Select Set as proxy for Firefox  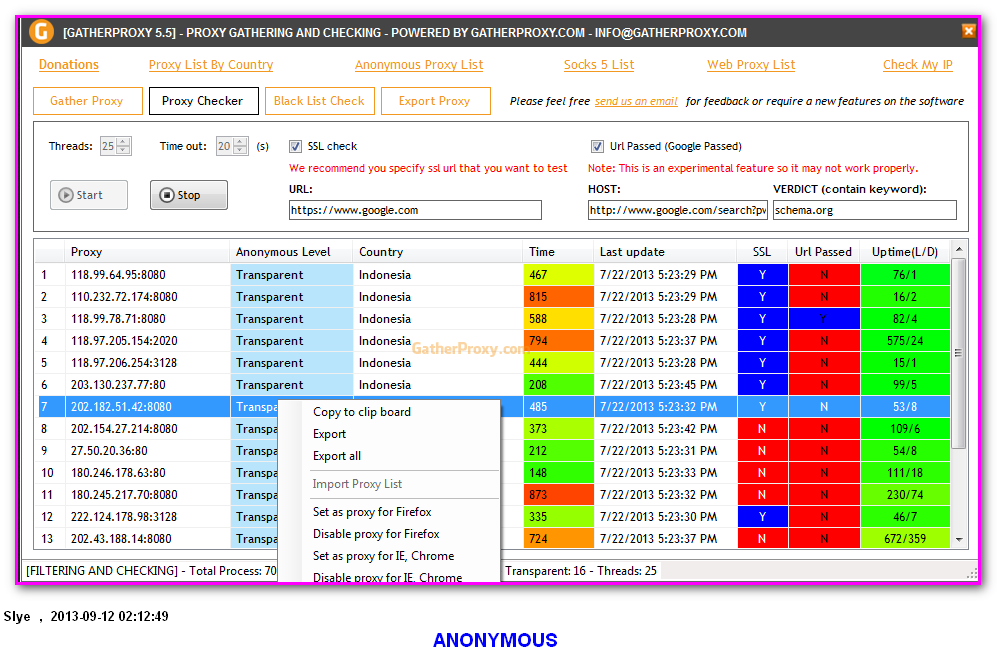coord(372,511)
